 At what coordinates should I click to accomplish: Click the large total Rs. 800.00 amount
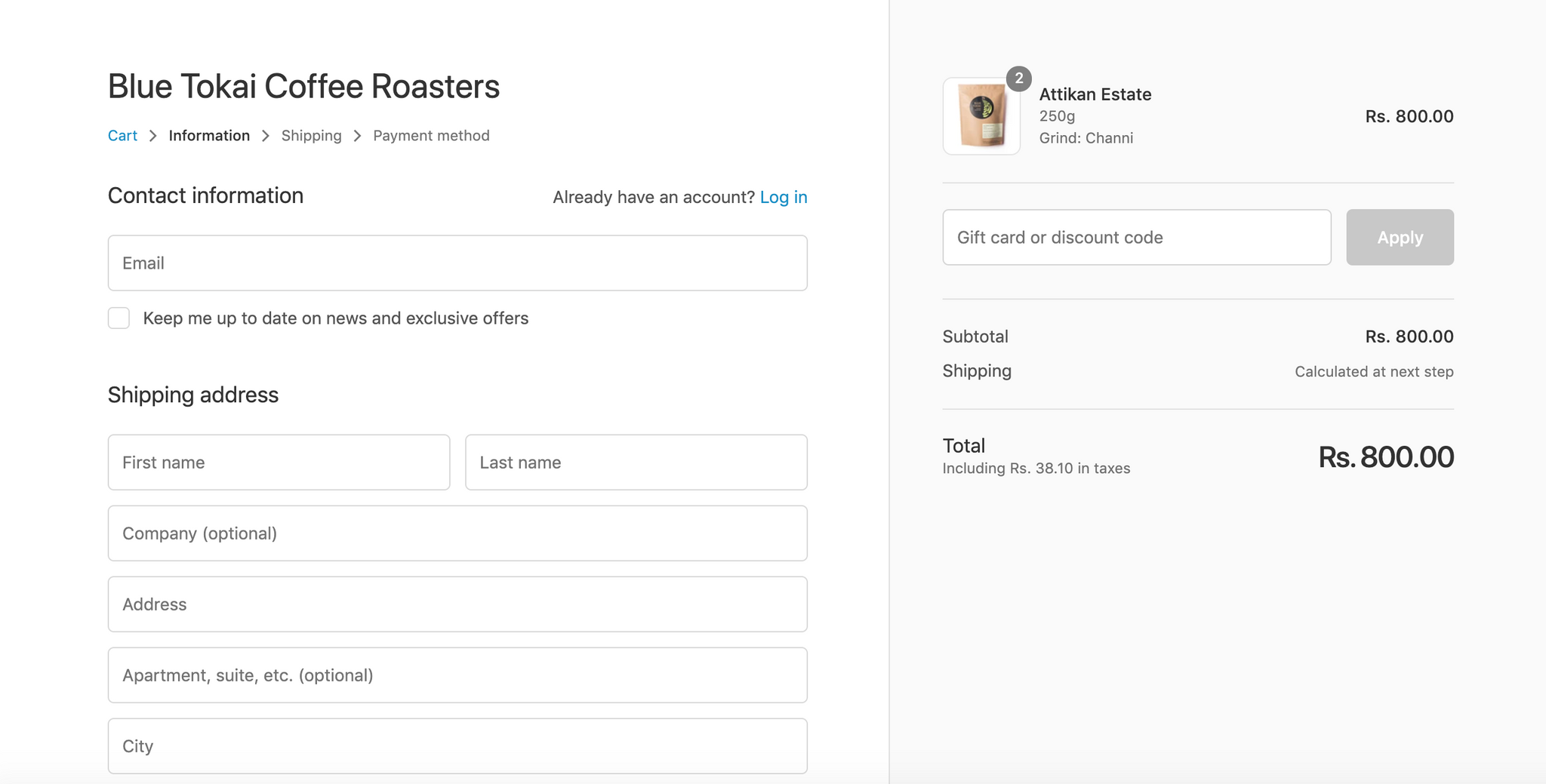pyautogui.click(x=1386, y=457)
